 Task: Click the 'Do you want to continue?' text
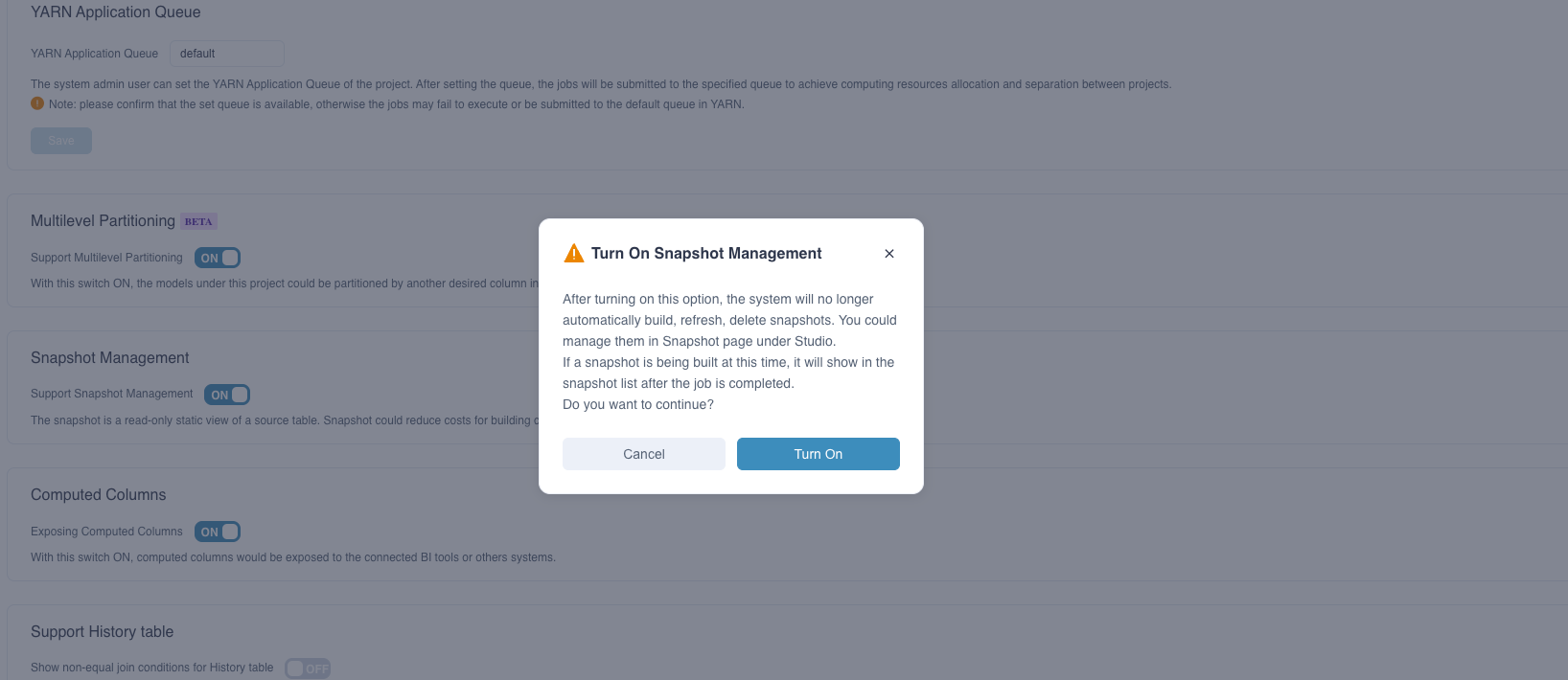pos(638,405)
